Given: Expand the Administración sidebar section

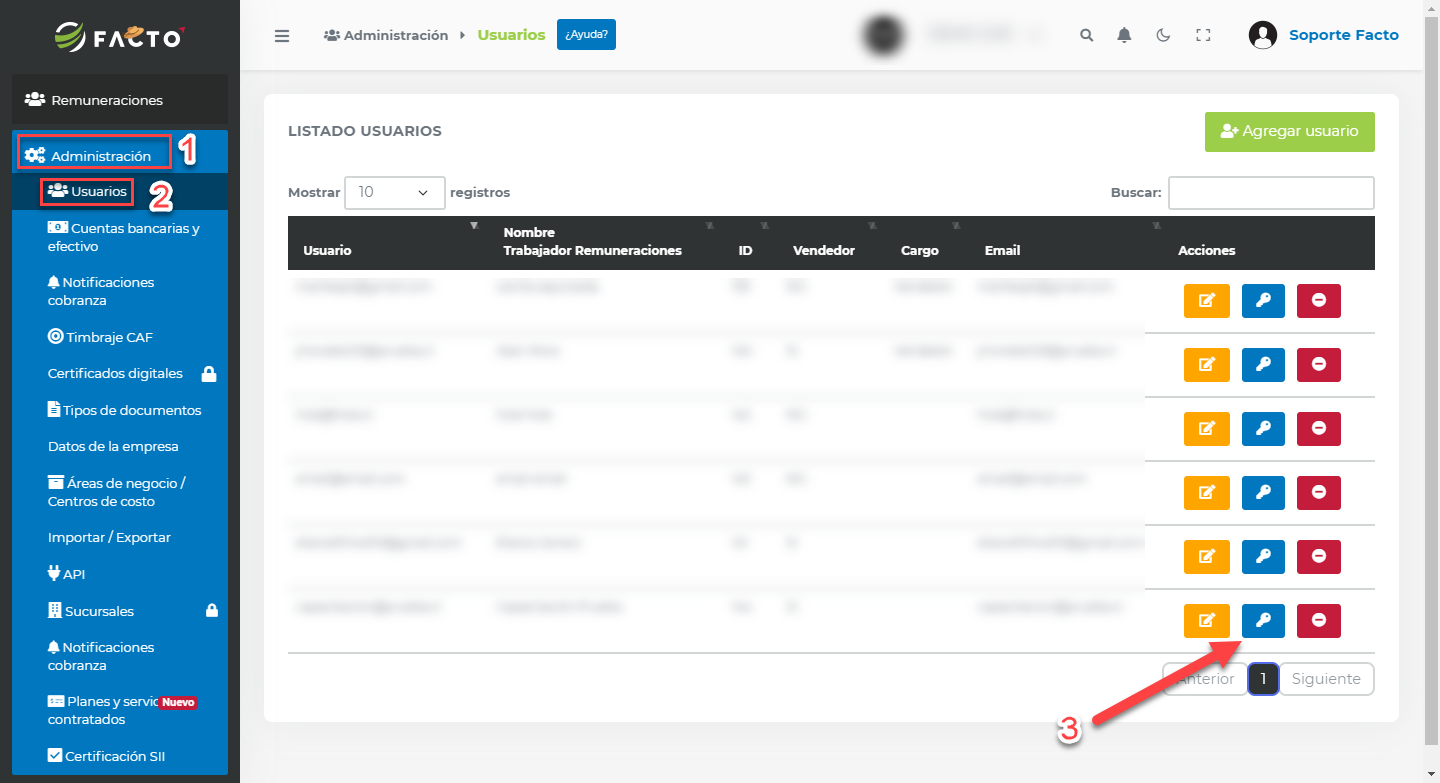Looking at the screenshot, I should pyautogui.click(x=100, y=156).
